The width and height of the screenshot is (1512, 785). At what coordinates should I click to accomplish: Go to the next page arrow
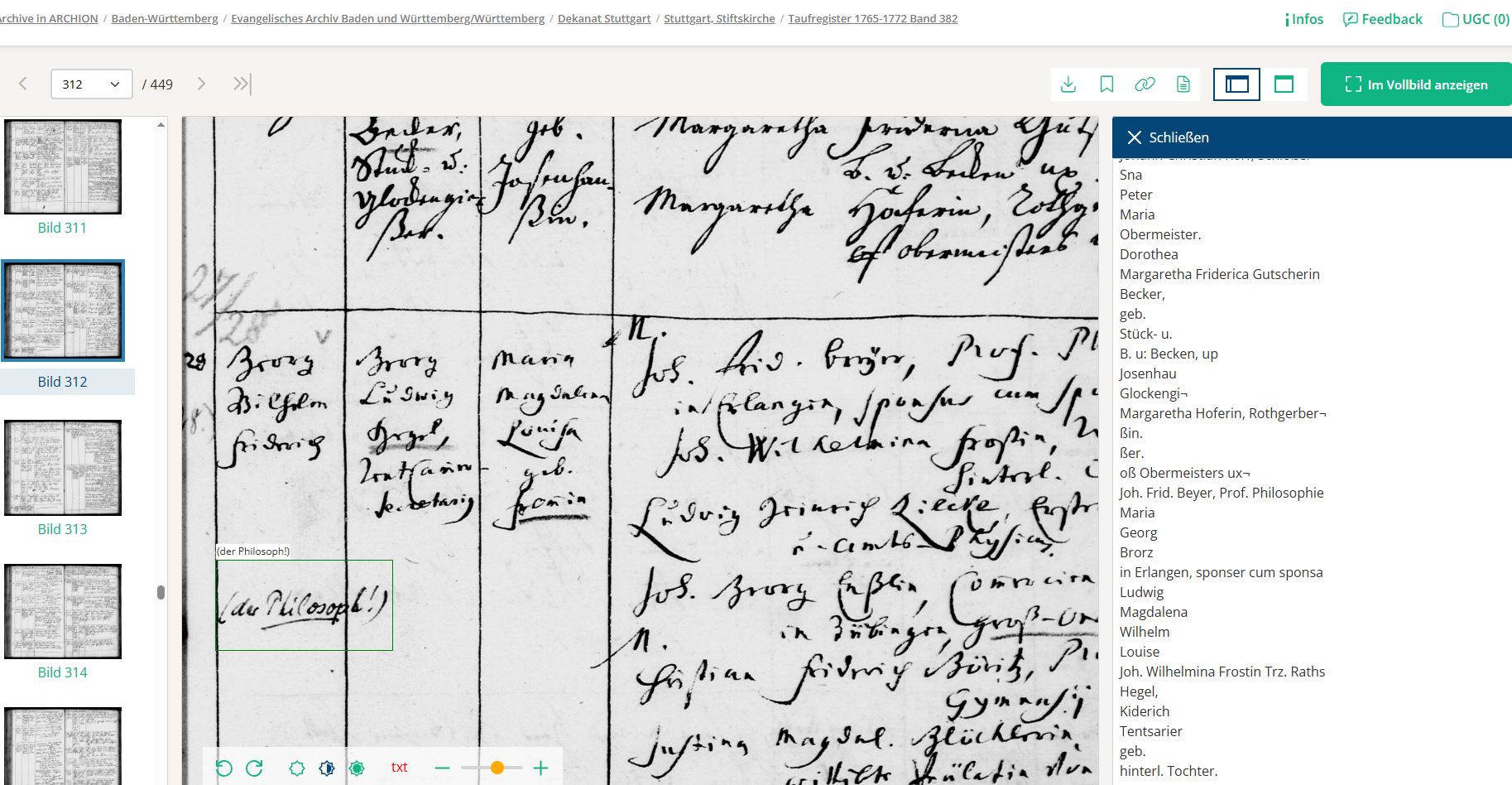click(x=201, y=84)
